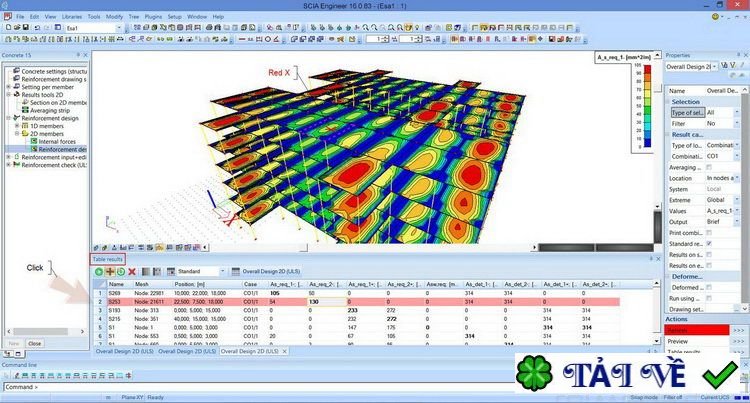The width and height of the screenshot is (750, 403).
Task: Open the Values A_s_req_1 dropdown
Action: click(x=737, y=211)
